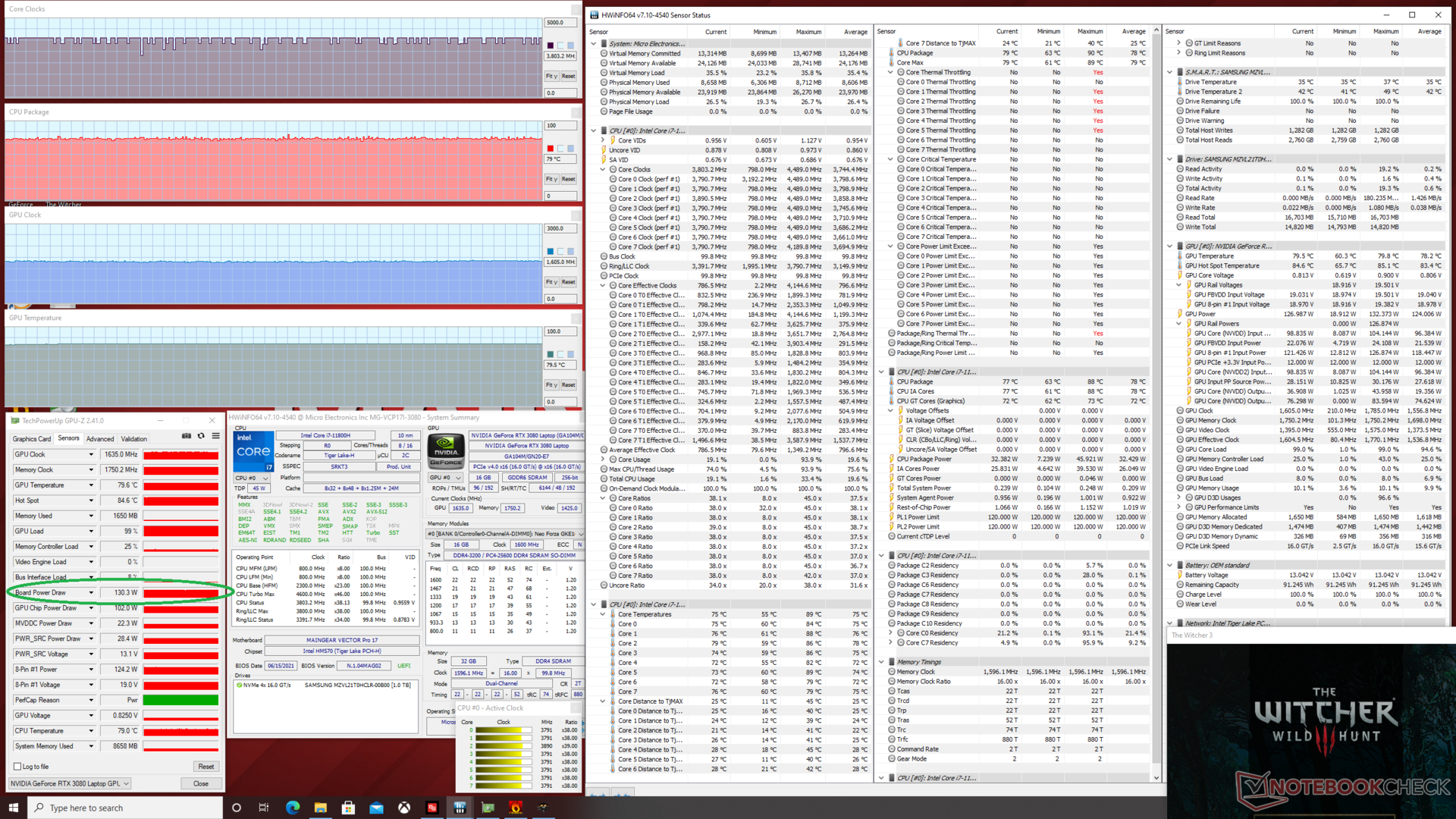Click the Current column header in first sensor panel
This screenshot has height=819, width=1456.
click(x=715, y=32)
